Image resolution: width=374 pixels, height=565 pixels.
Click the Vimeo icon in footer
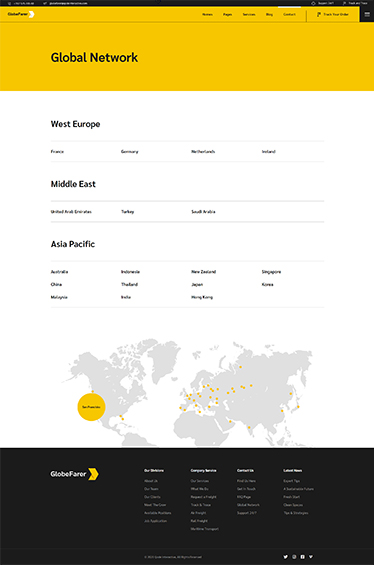(311, 557)
